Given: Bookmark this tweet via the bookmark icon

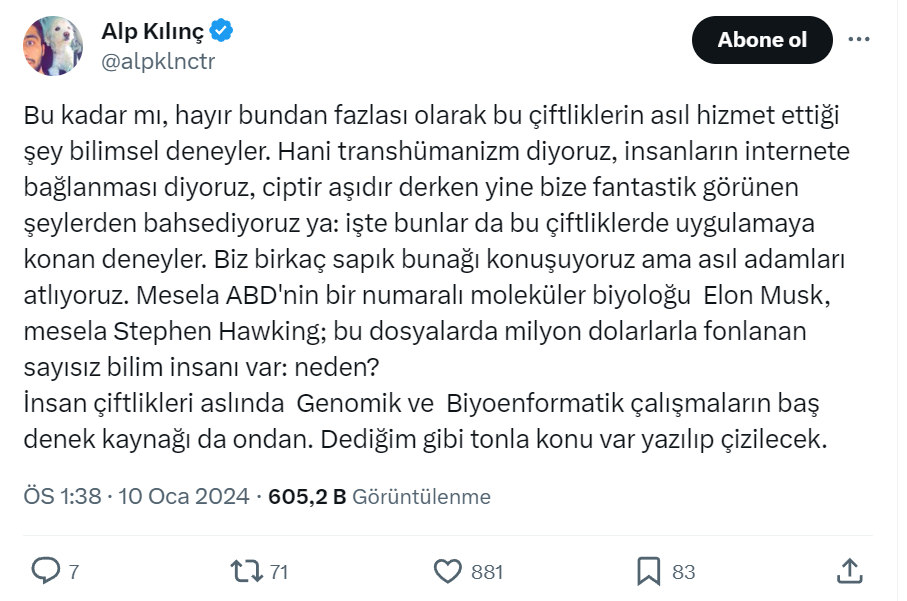Looking at the screenshot, I should pos(648,571).
